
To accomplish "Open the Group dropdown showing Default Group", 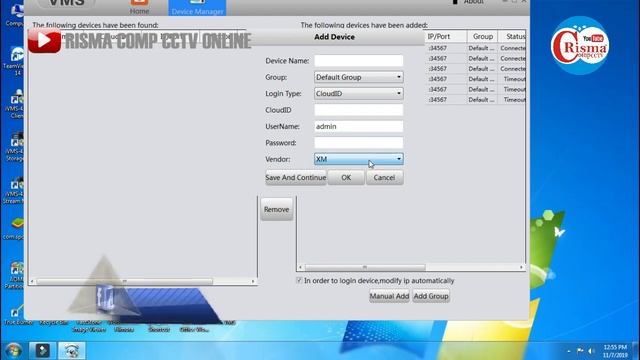I will [x=358, y=77].
